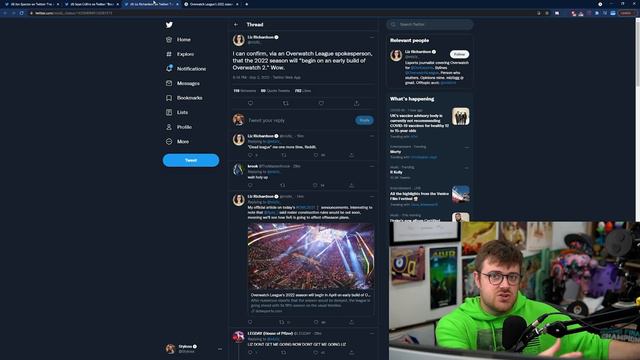Viewport: 640px width, 360px height.
Task: Follow Liz Richardson in Relevant people
Action: coord(459,54)
